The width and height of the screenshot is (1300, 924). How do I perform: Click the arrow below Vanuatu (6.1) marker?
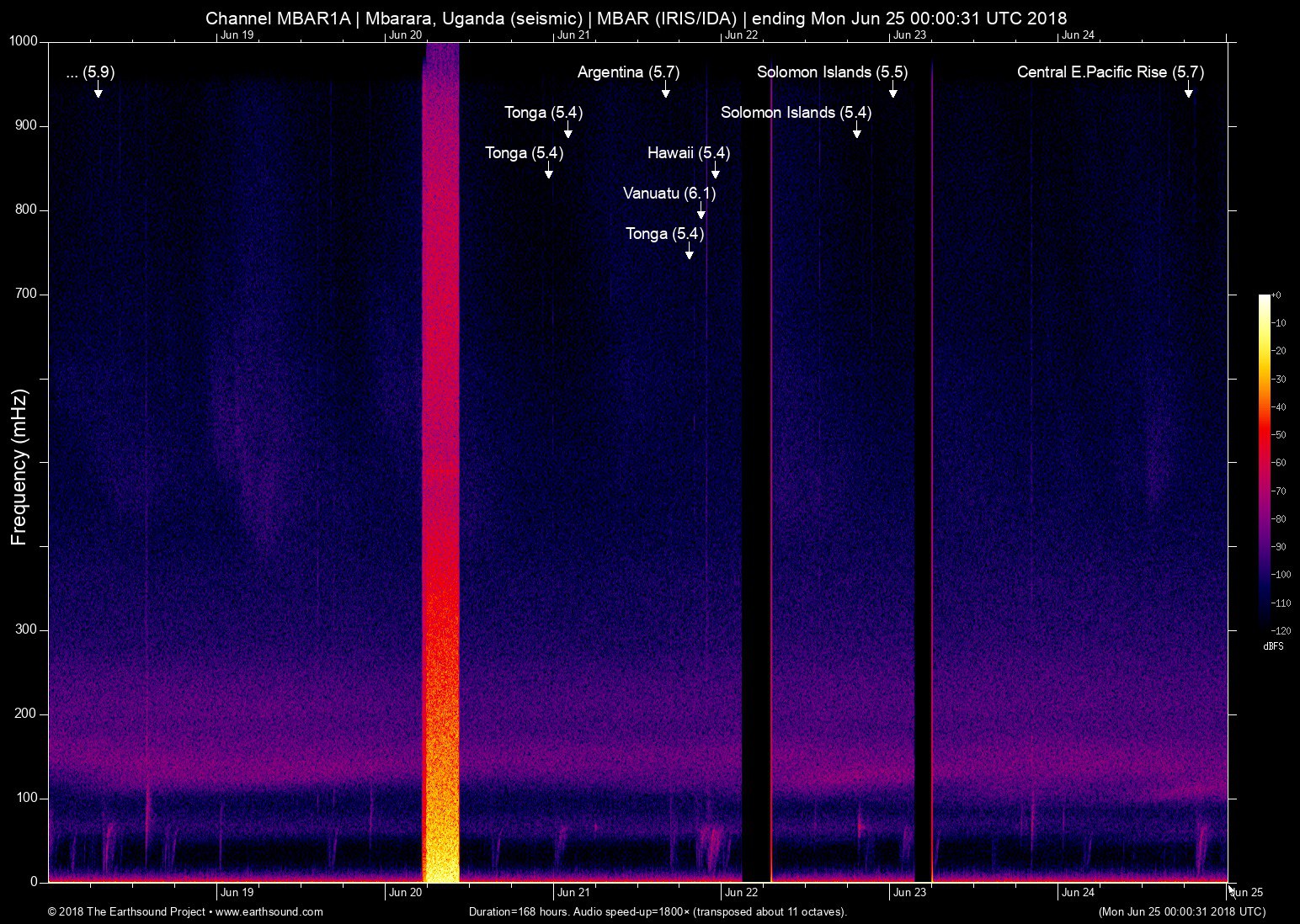pos(701,210)
